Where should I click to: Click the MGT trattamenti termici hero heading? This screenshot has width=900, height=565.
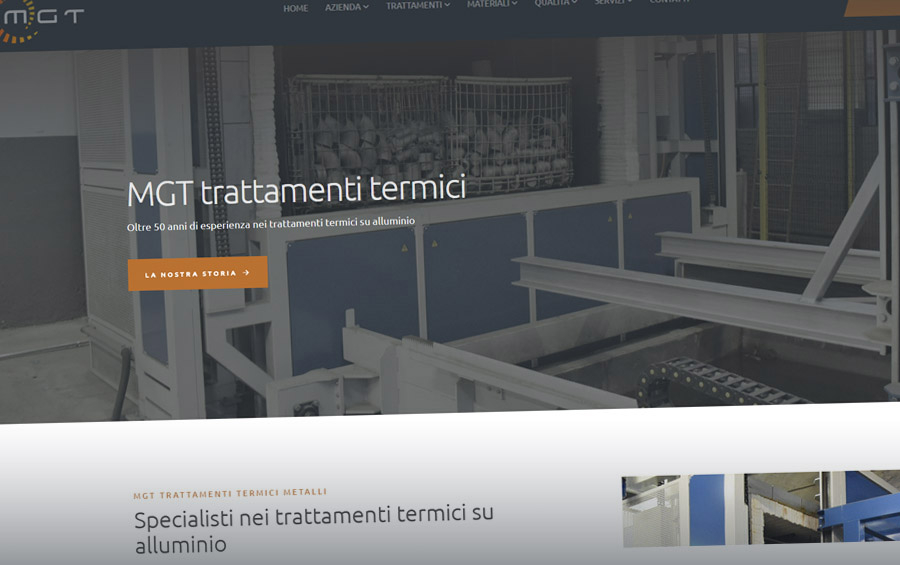click(296, 191)
